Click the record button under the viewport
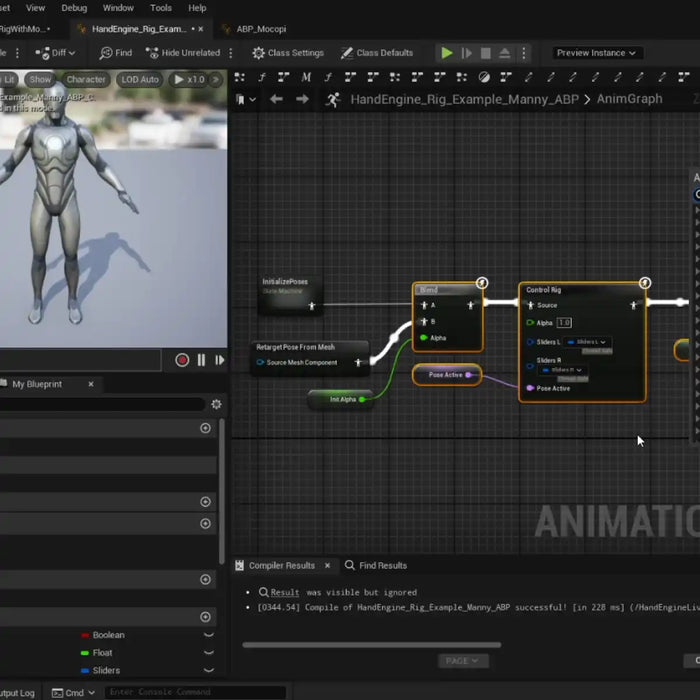 (x=182, y=360)
